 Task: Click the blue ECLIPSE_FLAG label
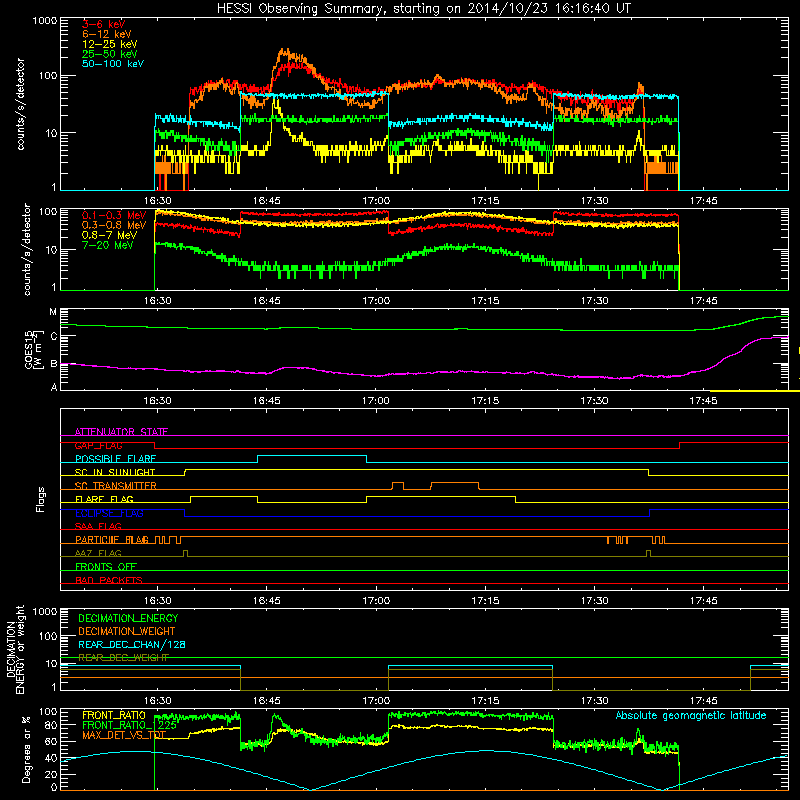pyautogui.click(x=109, y=513)
